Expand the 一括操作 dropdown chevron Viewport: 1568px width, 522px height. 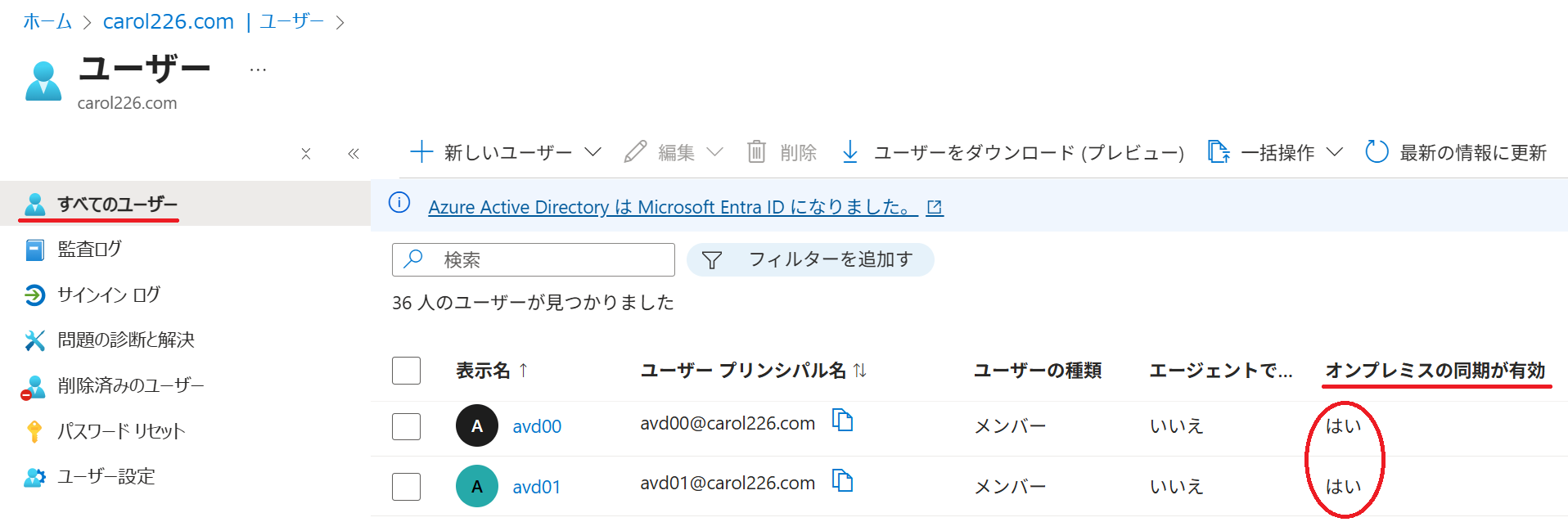click(1335, 152)
